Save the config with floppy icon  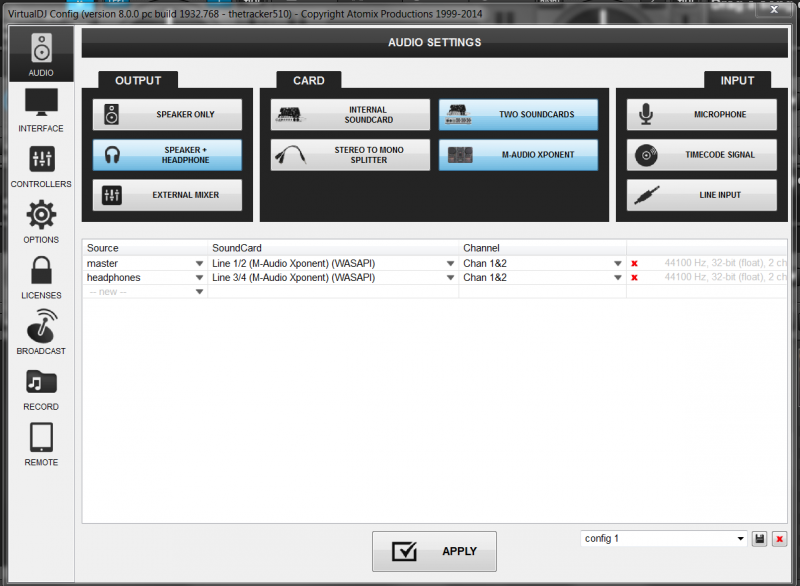760,539
